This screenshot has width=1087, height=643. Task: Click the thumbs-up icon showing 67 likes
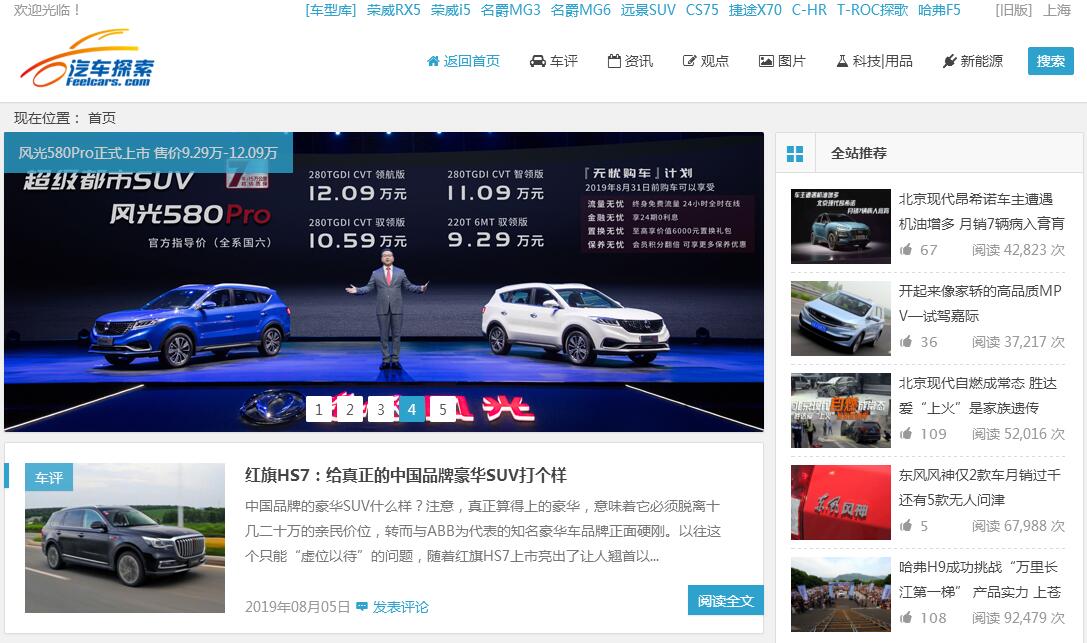click(x=906, y=249)
